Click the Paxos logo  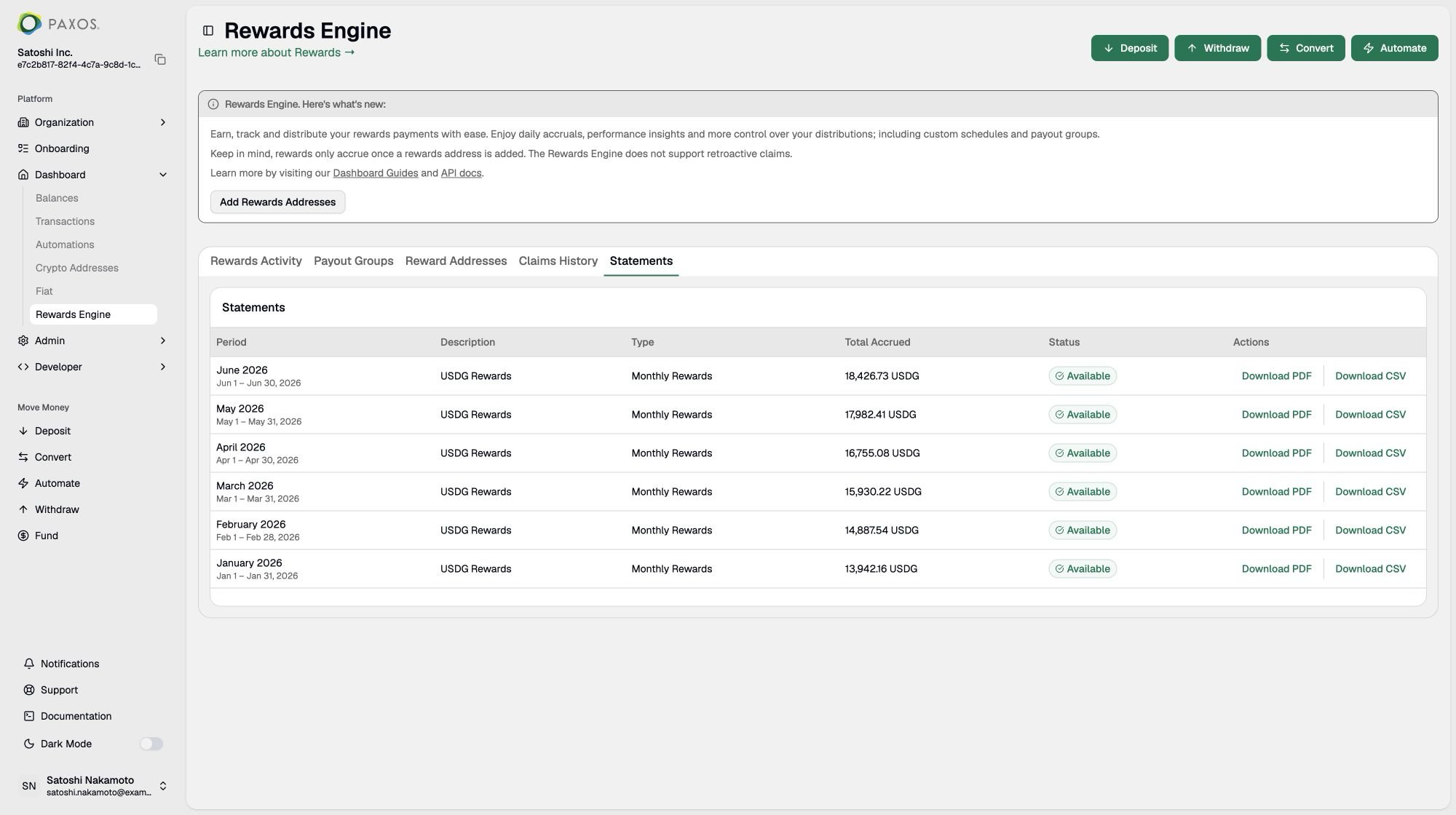58,24
